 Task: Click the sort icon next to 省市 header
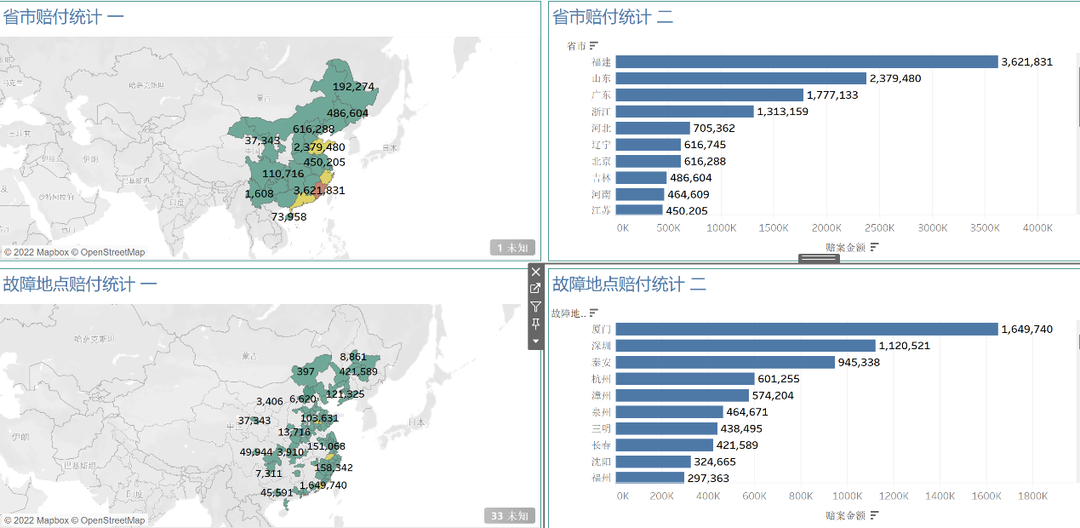[594, 45]
